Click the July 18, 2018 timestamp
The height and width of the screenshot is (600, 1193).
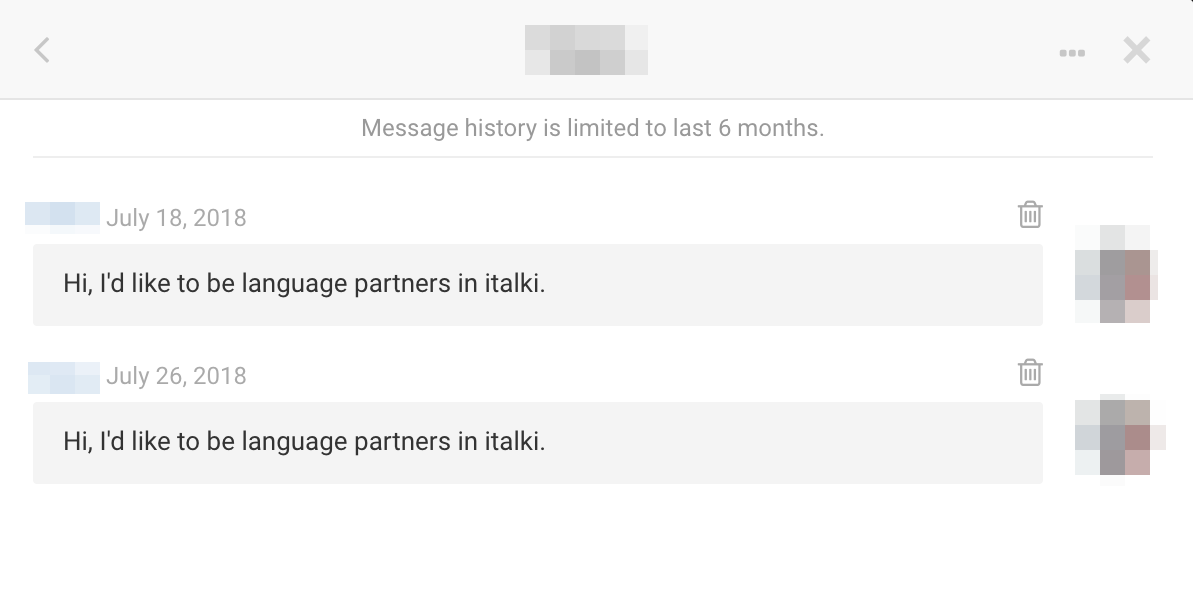[176, 218]
